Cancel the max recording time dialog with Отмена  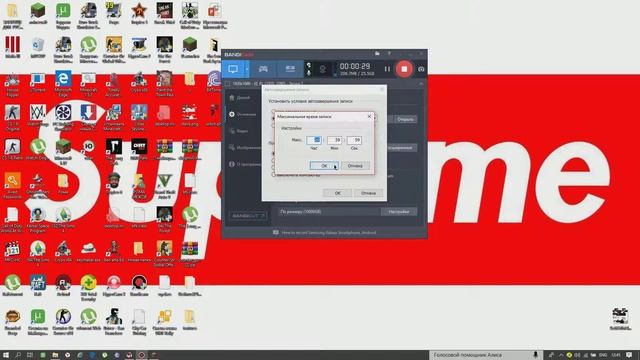355,166
